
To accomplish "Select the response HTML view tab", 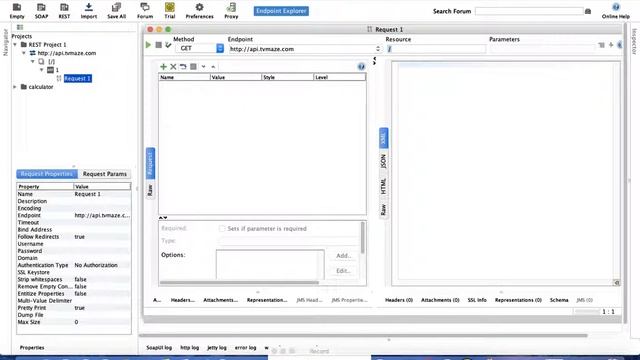I will [383, 186].
